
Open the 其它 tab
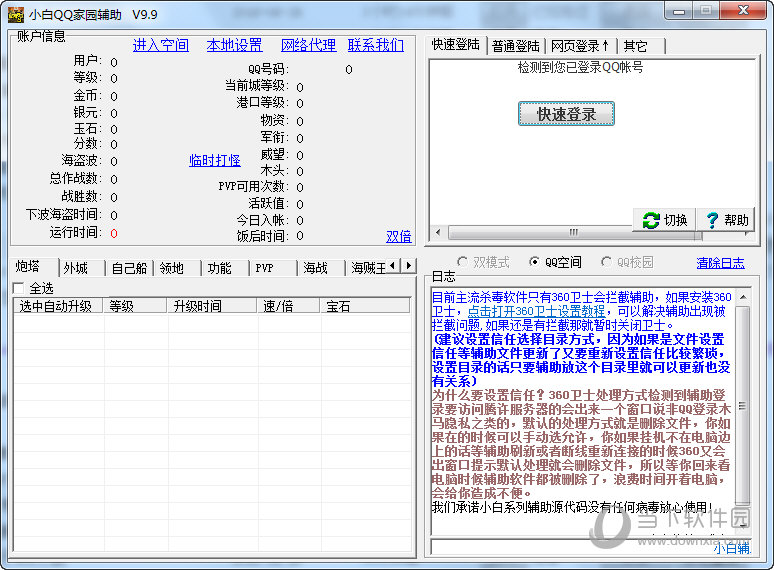[x=641, y=46]
